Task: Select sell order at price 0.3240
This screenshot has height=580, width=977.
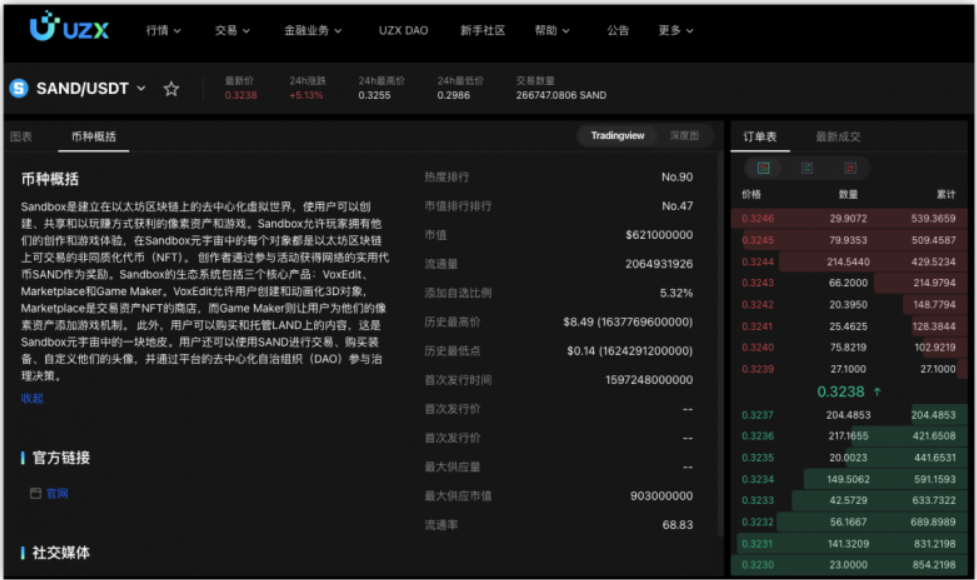Action: pyautogui.click(x=849, y=347)
